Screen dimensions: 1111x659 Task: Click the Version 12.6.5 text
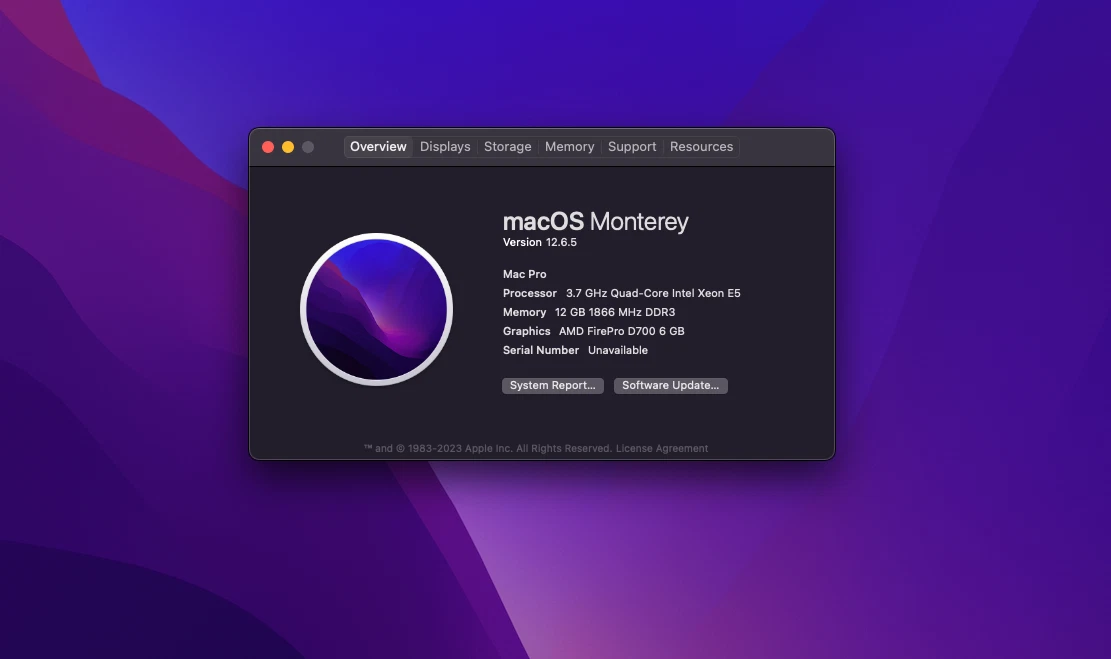pos(540,242)
